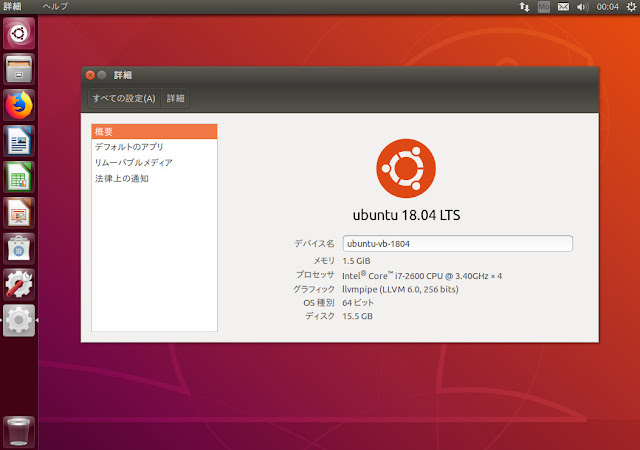Click the large Ubuntu logo

coord(406,168)
